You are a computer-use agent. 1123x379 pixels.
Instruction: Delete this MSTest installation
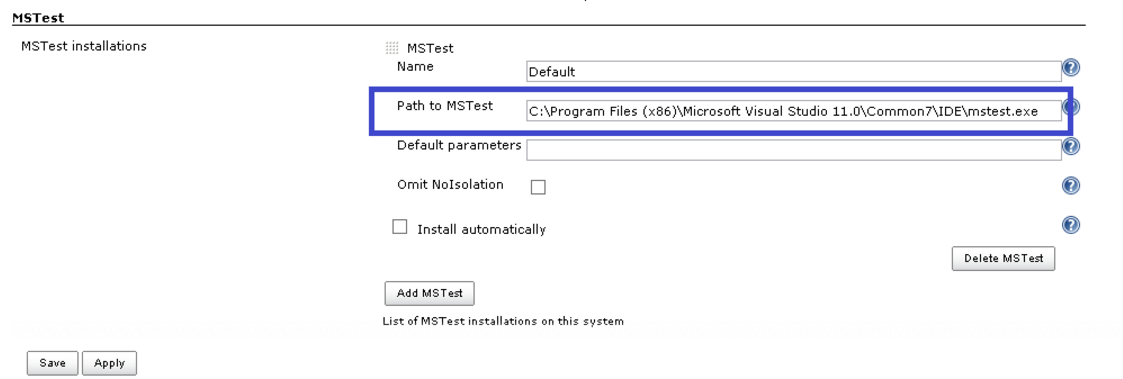[1003, 259]
